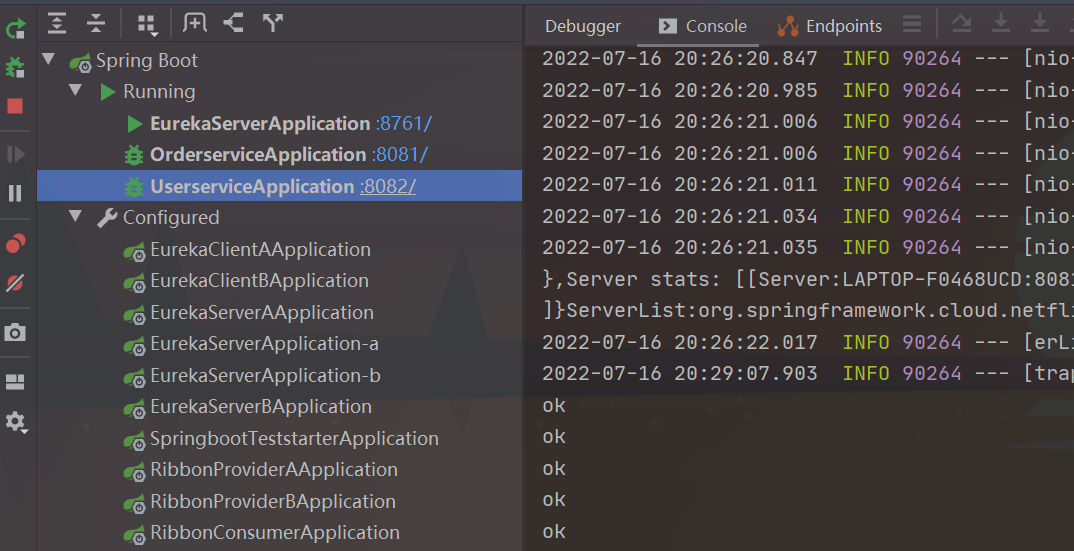
Task: Click the Resume Program icon
Action: click(x=15, y=154)
